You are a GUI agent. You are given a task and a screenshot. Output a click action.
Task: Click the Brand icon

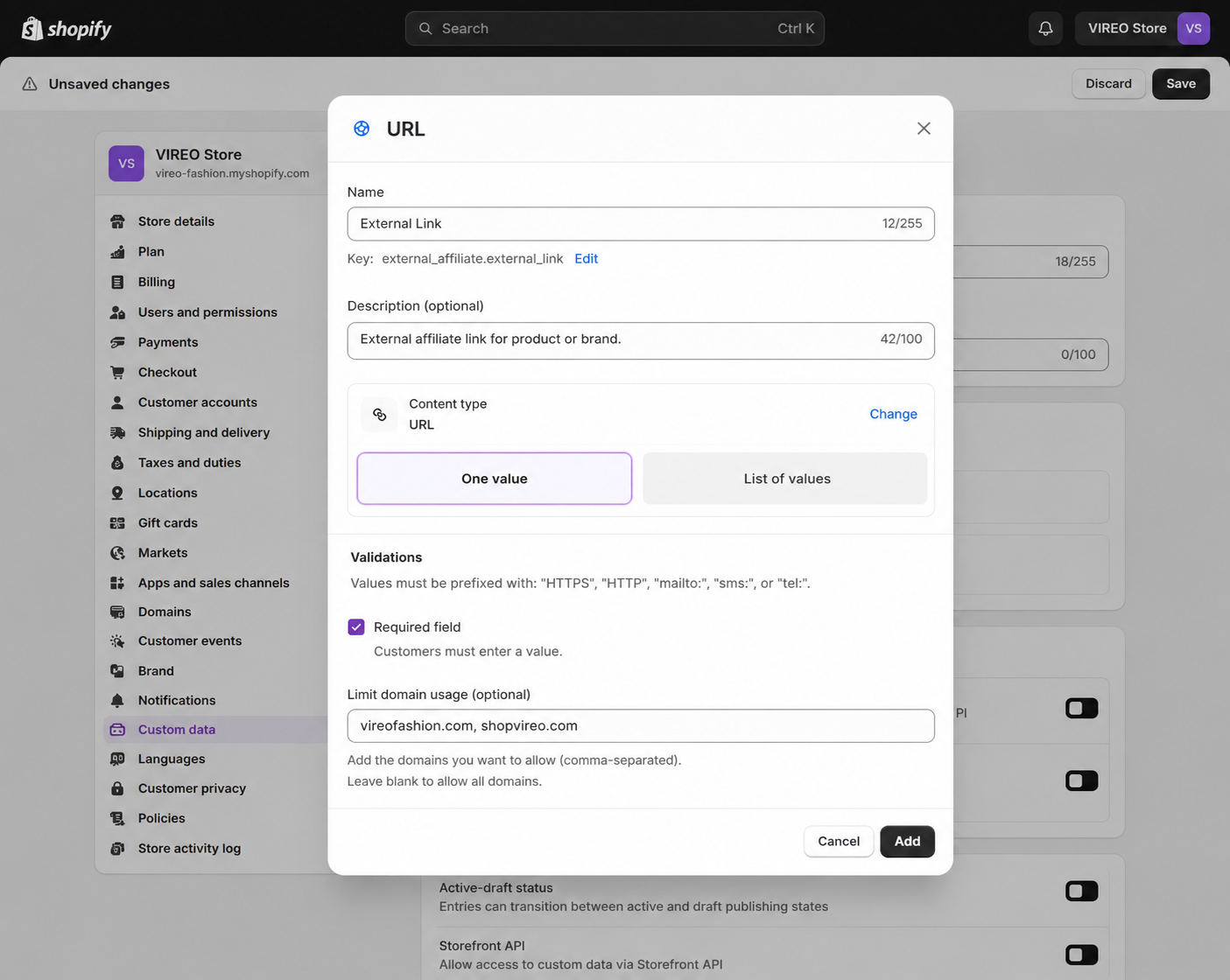coord(117,671)
